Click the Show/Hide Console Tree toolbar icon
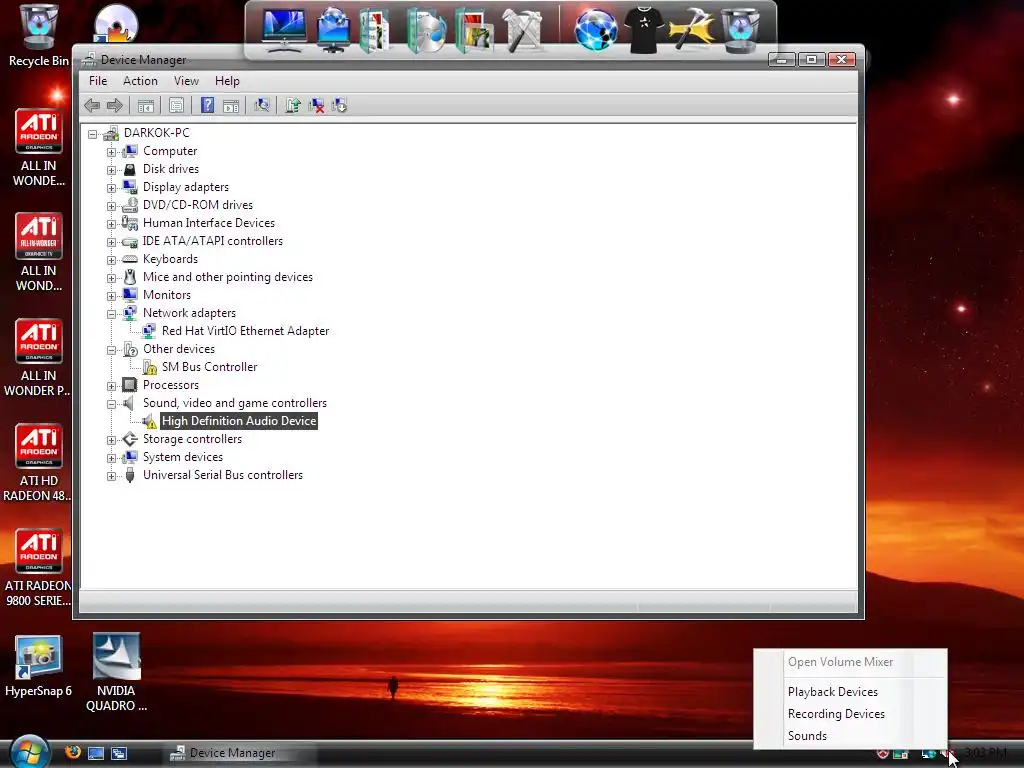Image resolution: width=1024 pixels, height=768 pixels. pos(146,105)
